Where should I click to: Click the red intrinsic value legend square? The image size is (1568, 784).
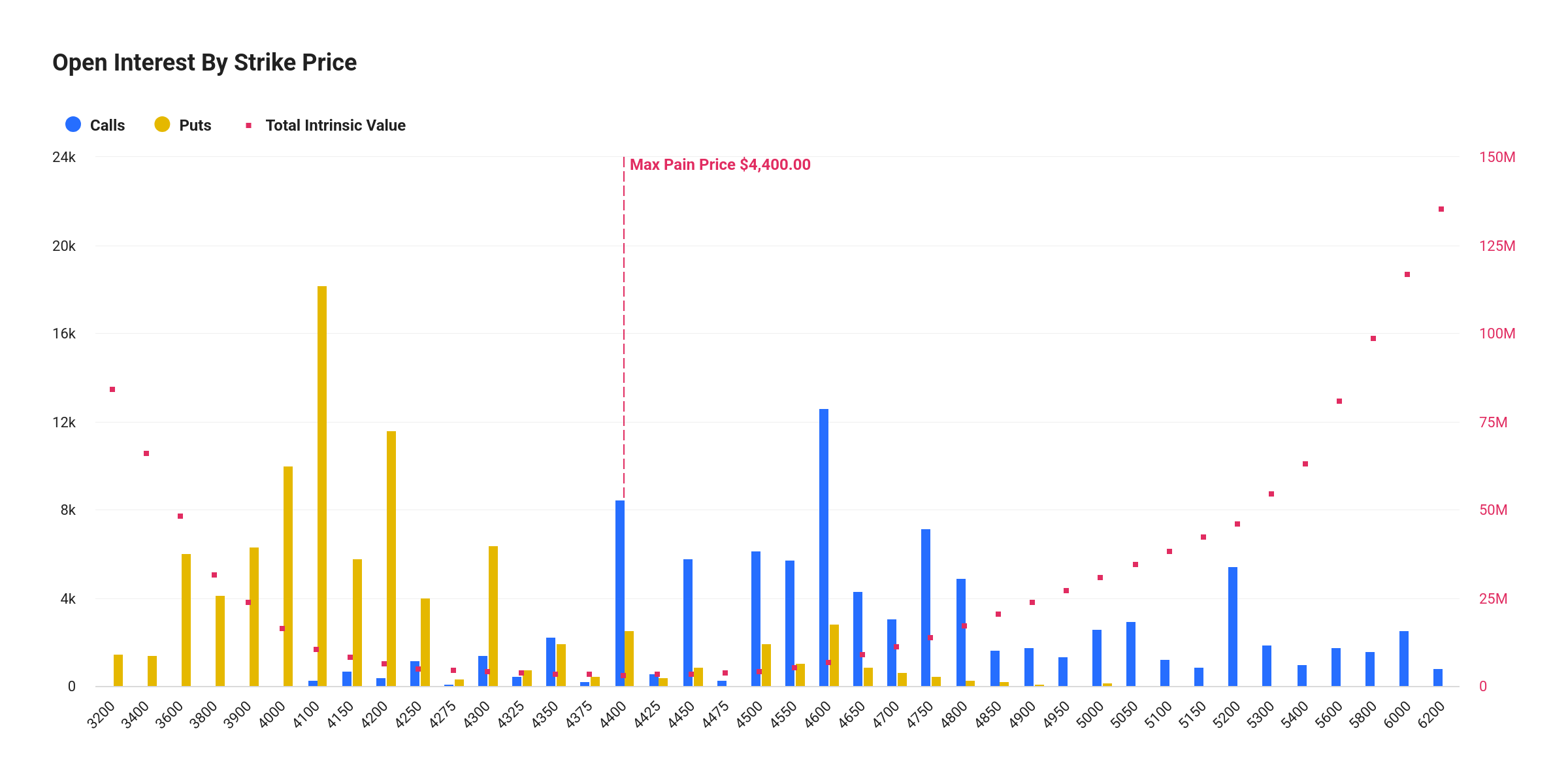click(x=248, y=125)
